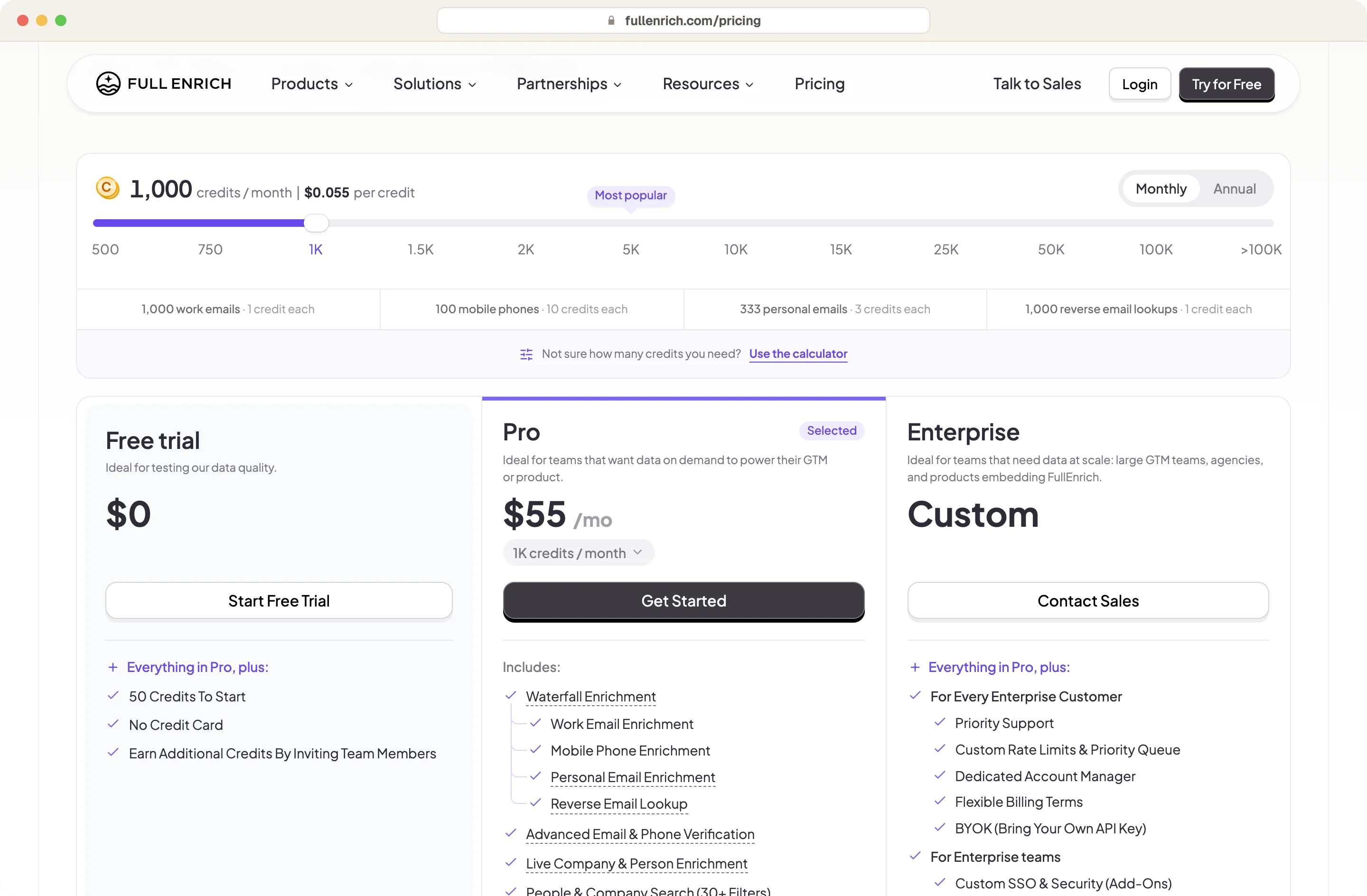Click checkmark beside For Every Enterprise Customer
The image size is (1367, 896).
pos(915,696)
